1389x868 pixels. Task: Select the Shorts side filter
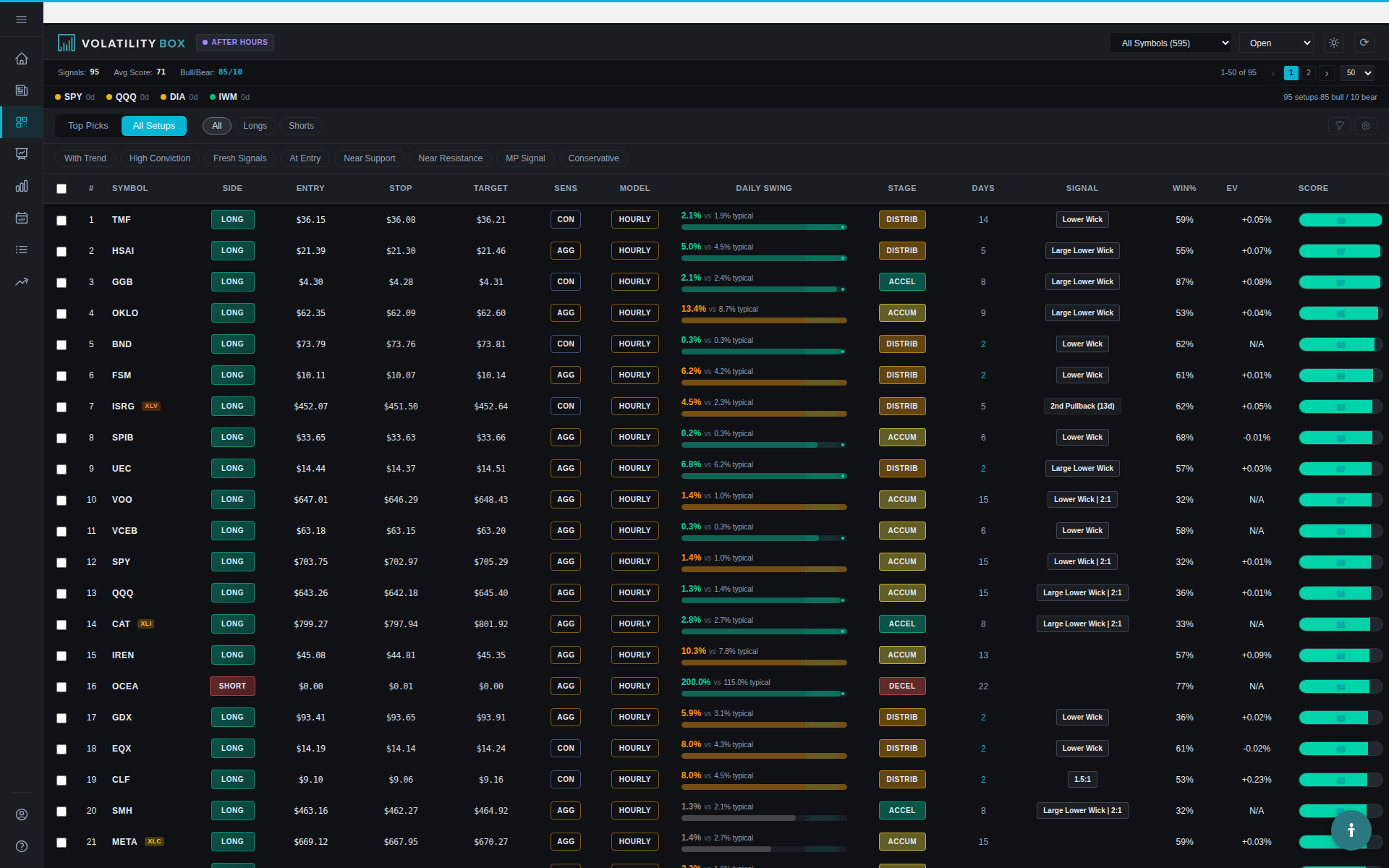tap(301, 126)
